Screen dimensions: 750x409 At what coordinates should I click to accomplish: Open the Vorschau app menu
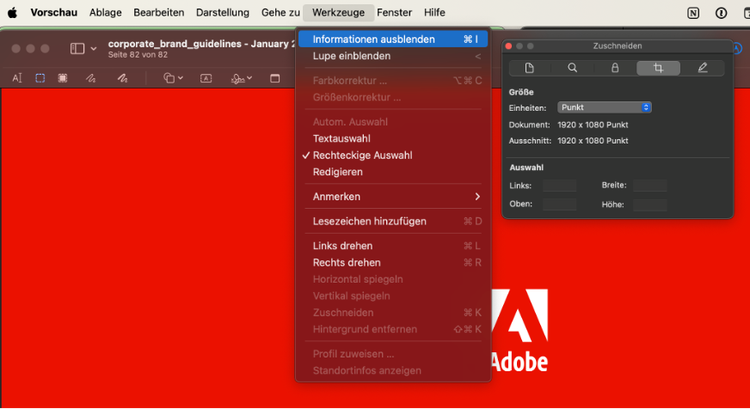pyautogui.click(x=54, y=12)
